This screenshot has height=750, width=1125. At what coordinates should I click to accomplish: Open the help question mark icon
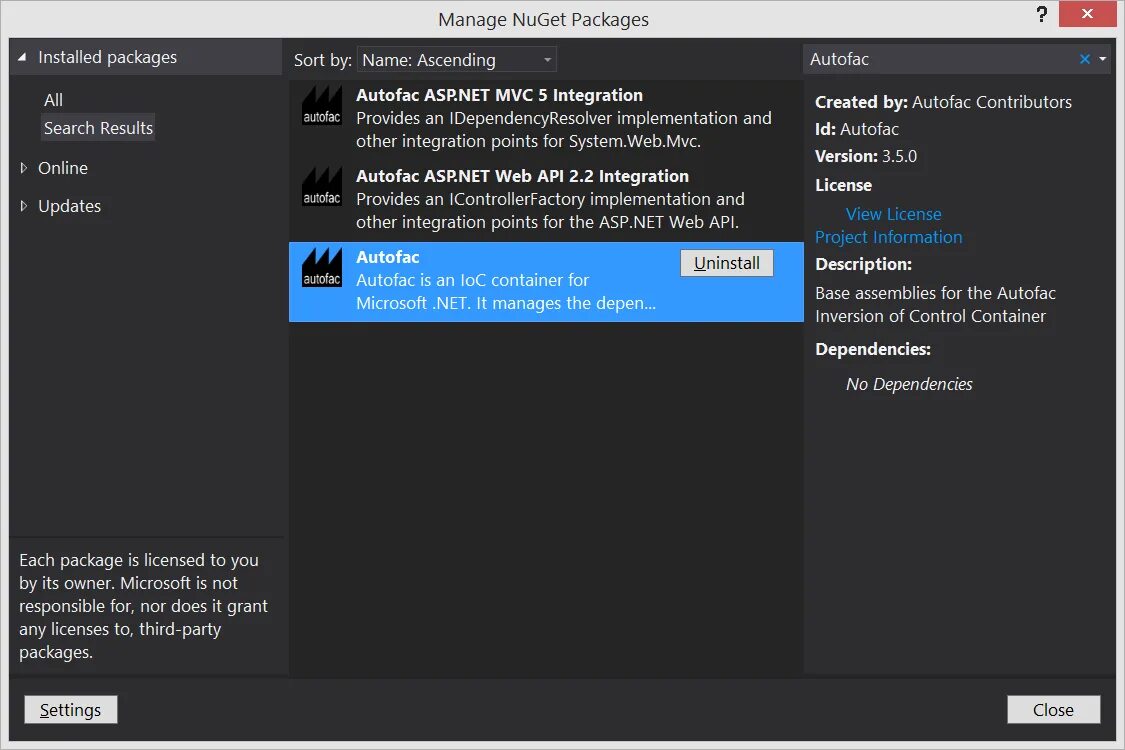pos(1042,14)
